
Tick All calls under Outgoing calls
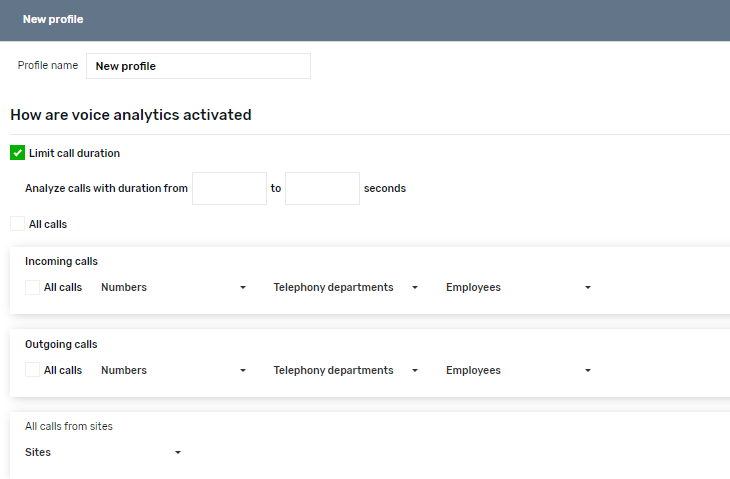(32, 370)
